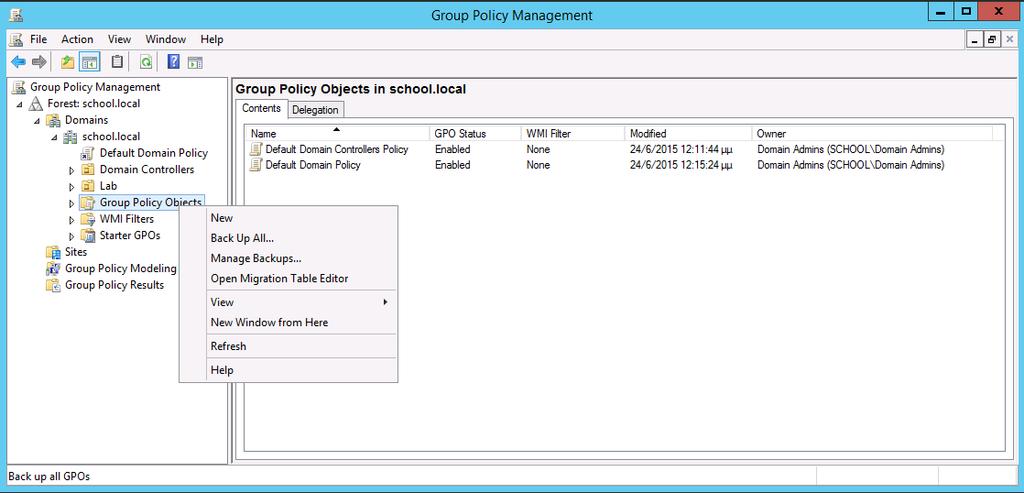The image size is (1024, 493).
Task: Open the Help menu in menu bar
Action: pos(212,39)
